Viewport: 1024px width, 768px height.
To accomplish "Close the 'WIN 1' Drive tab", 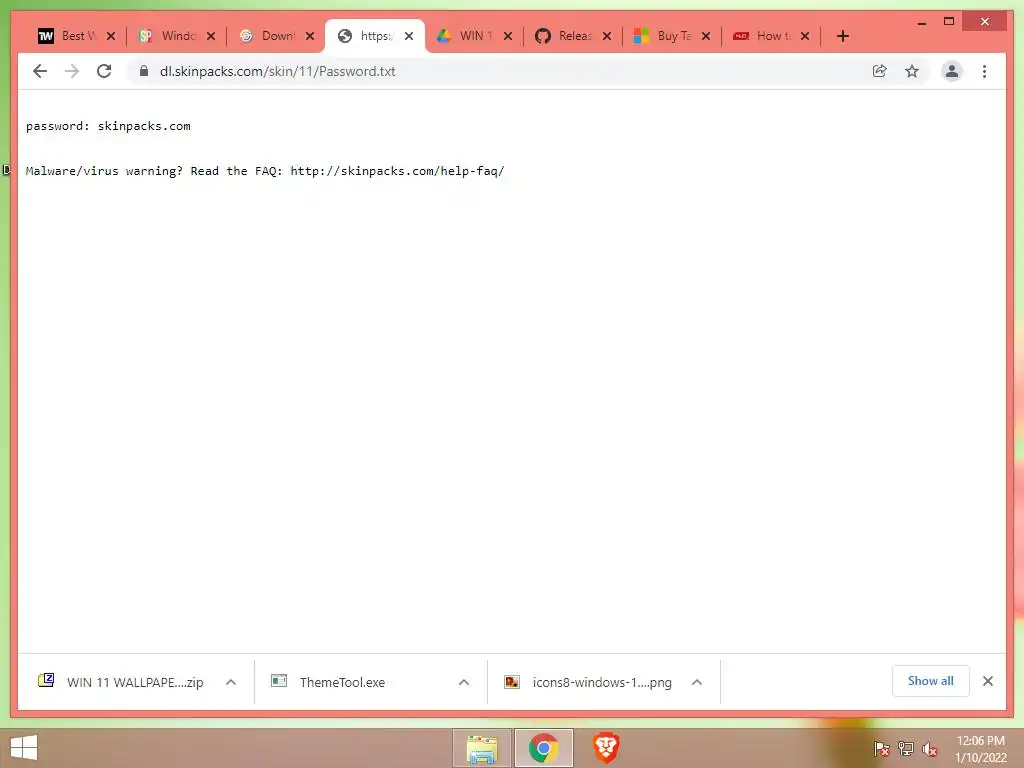I will point(508,36).
